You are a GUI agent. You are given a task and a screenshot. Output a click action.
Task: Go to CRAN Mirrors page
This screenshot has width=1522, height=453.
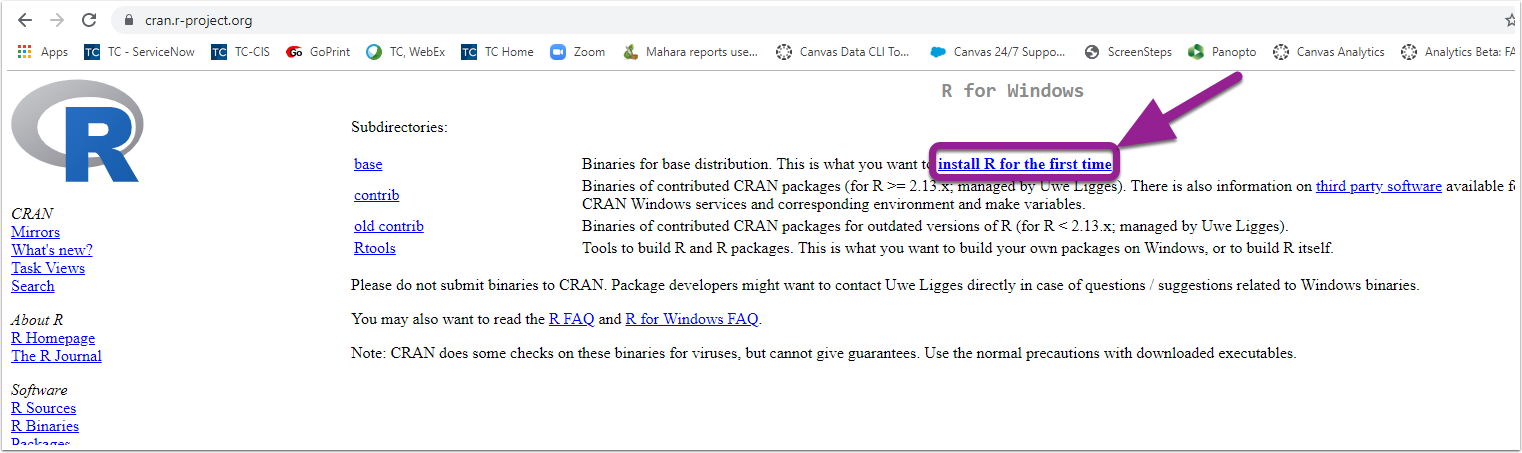coord(35,232)
